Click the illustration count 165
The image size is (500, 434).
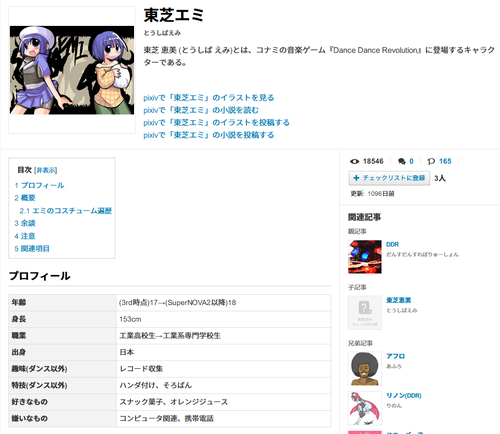[445, 161]
